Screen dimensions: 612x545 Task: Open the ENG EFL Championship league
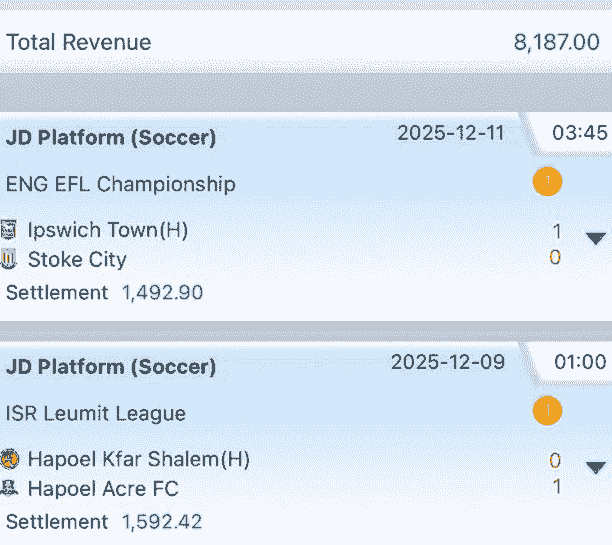(x=121, y=184)
